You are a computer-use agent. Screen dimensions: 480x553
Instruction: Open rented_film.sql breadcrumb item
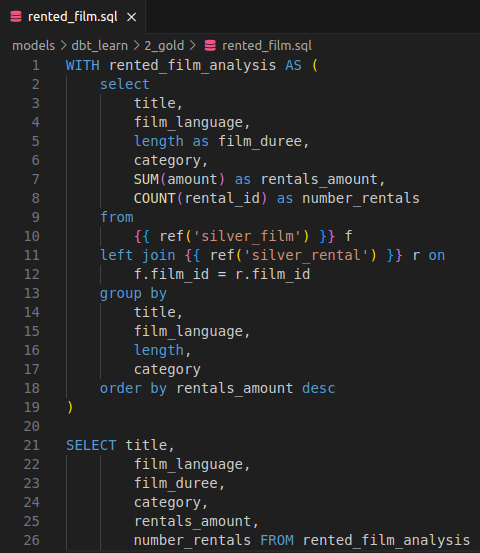click(267, 45)
